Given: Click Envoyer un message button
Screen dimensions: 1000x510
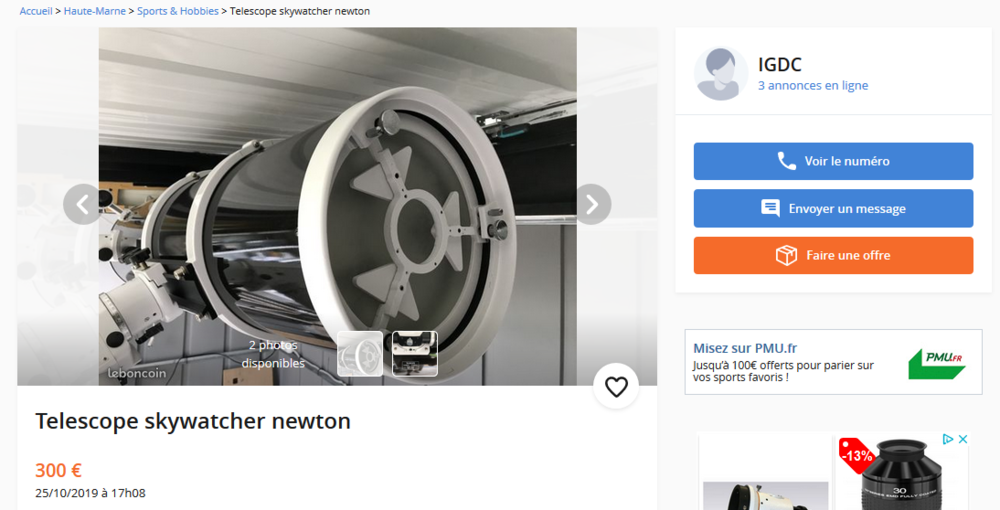Looking at the screenshot, I should point(833,208).
